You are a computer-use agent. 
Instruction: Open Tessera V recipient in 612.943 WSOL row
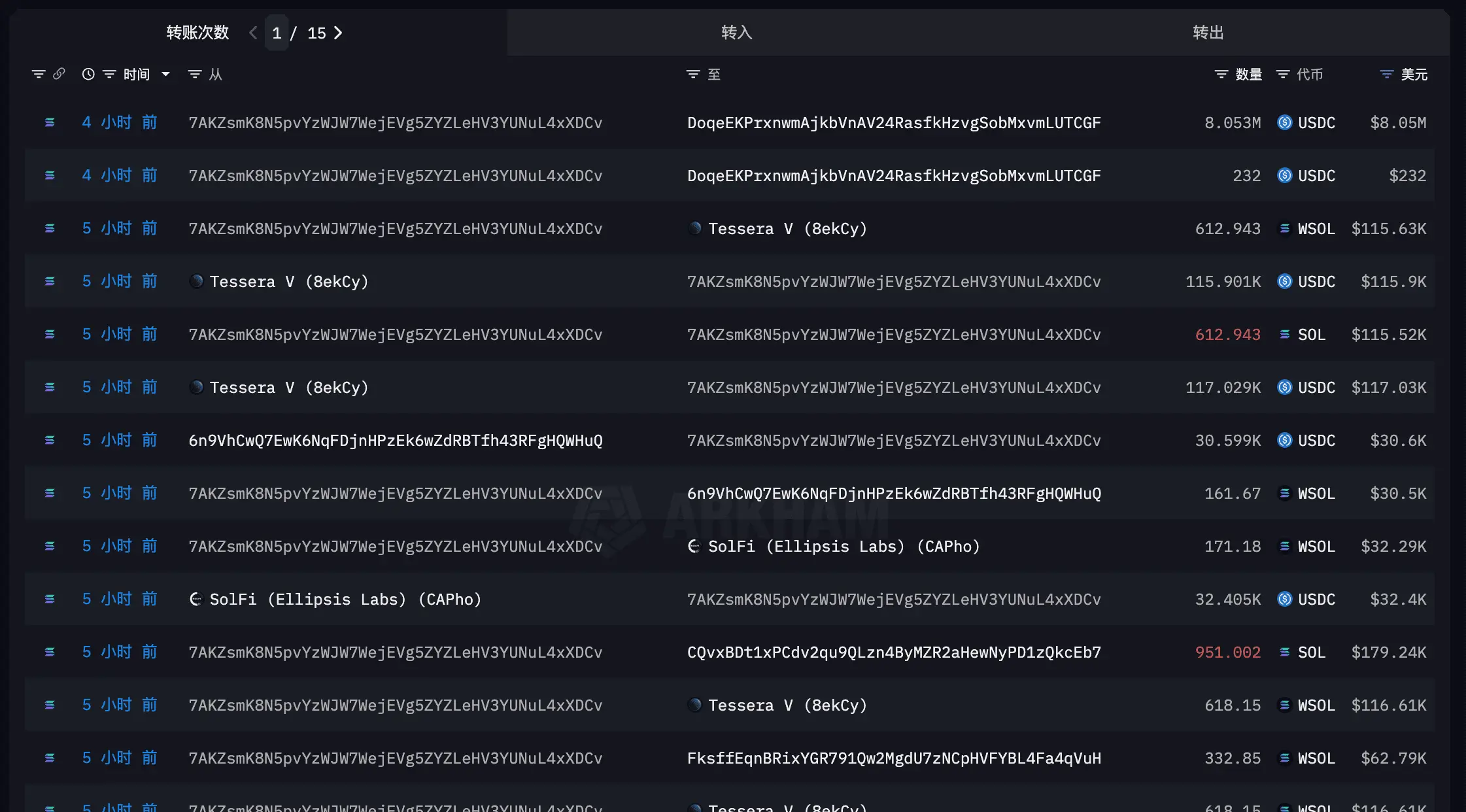(787, 229)
